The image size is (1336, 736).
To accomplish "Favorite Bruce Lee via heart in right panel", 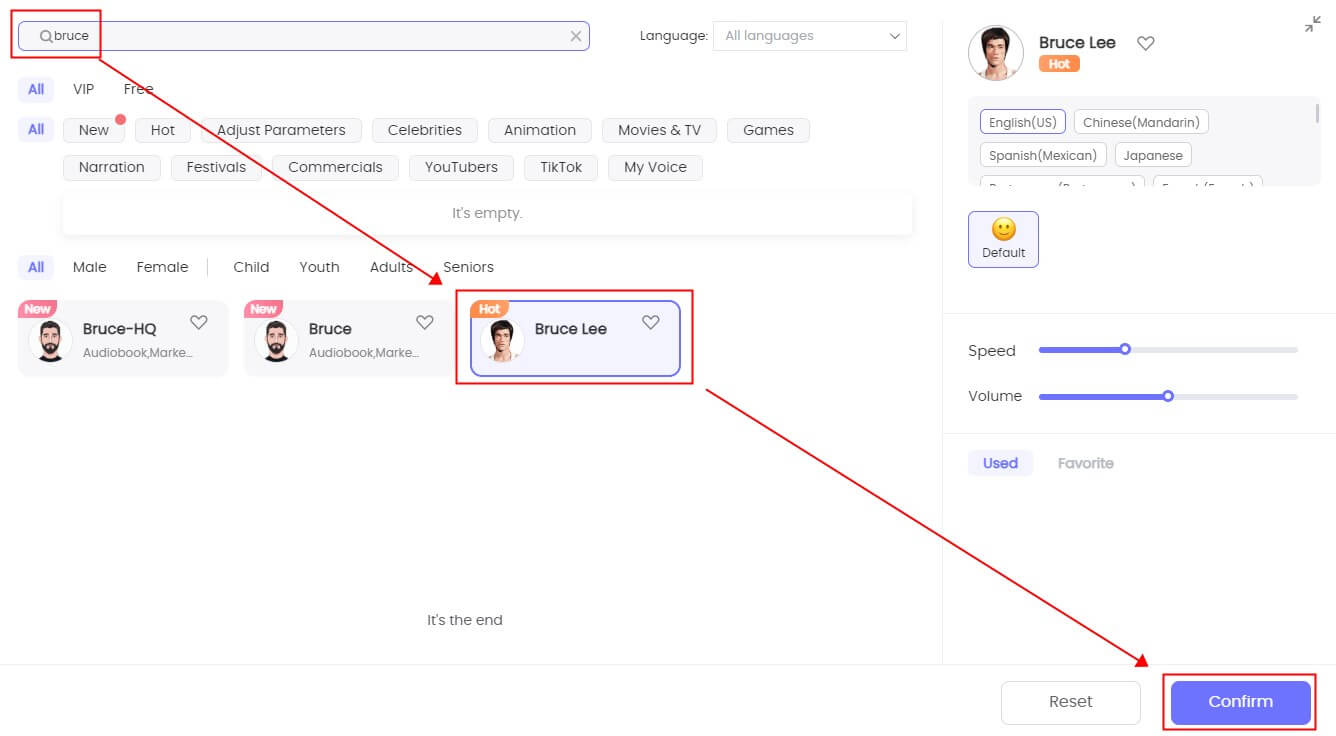I will click(1146, 43).
